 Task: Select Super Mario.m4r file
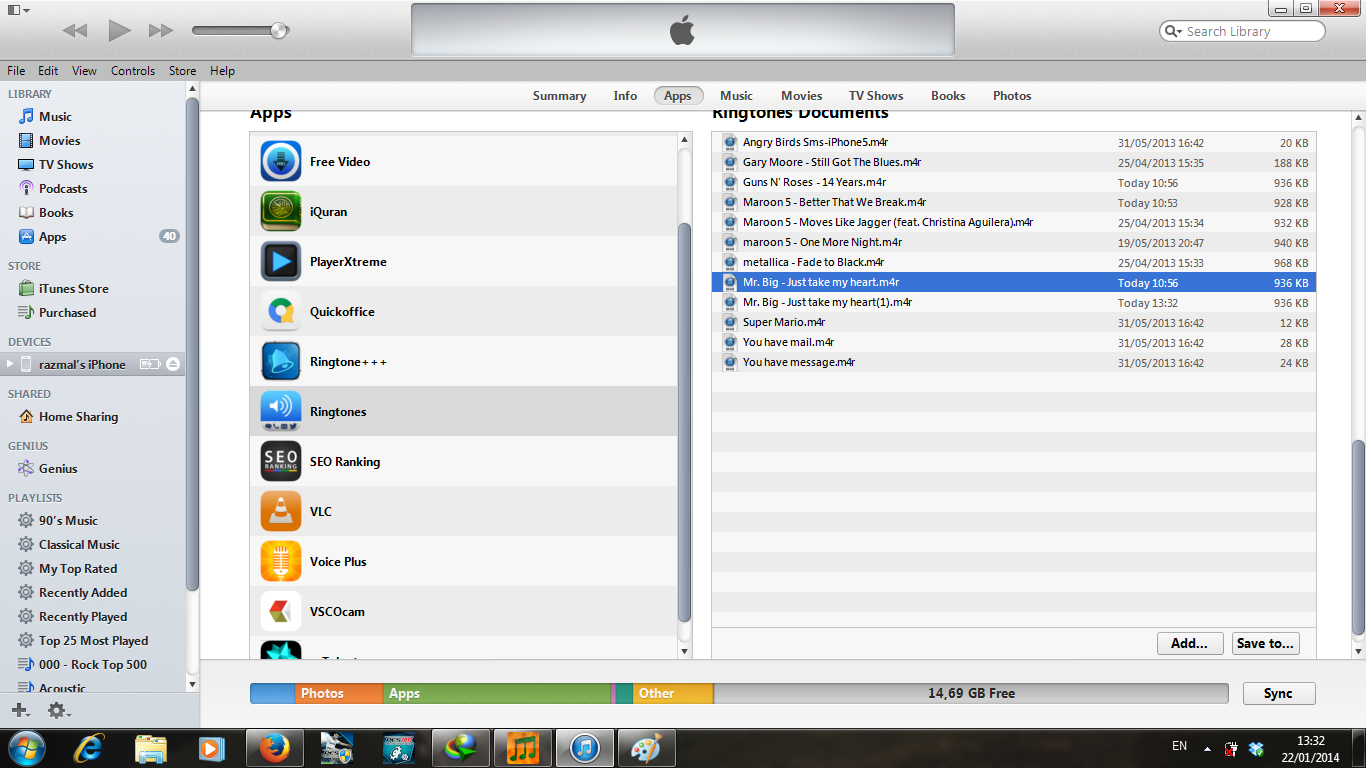coord(1014,322)
